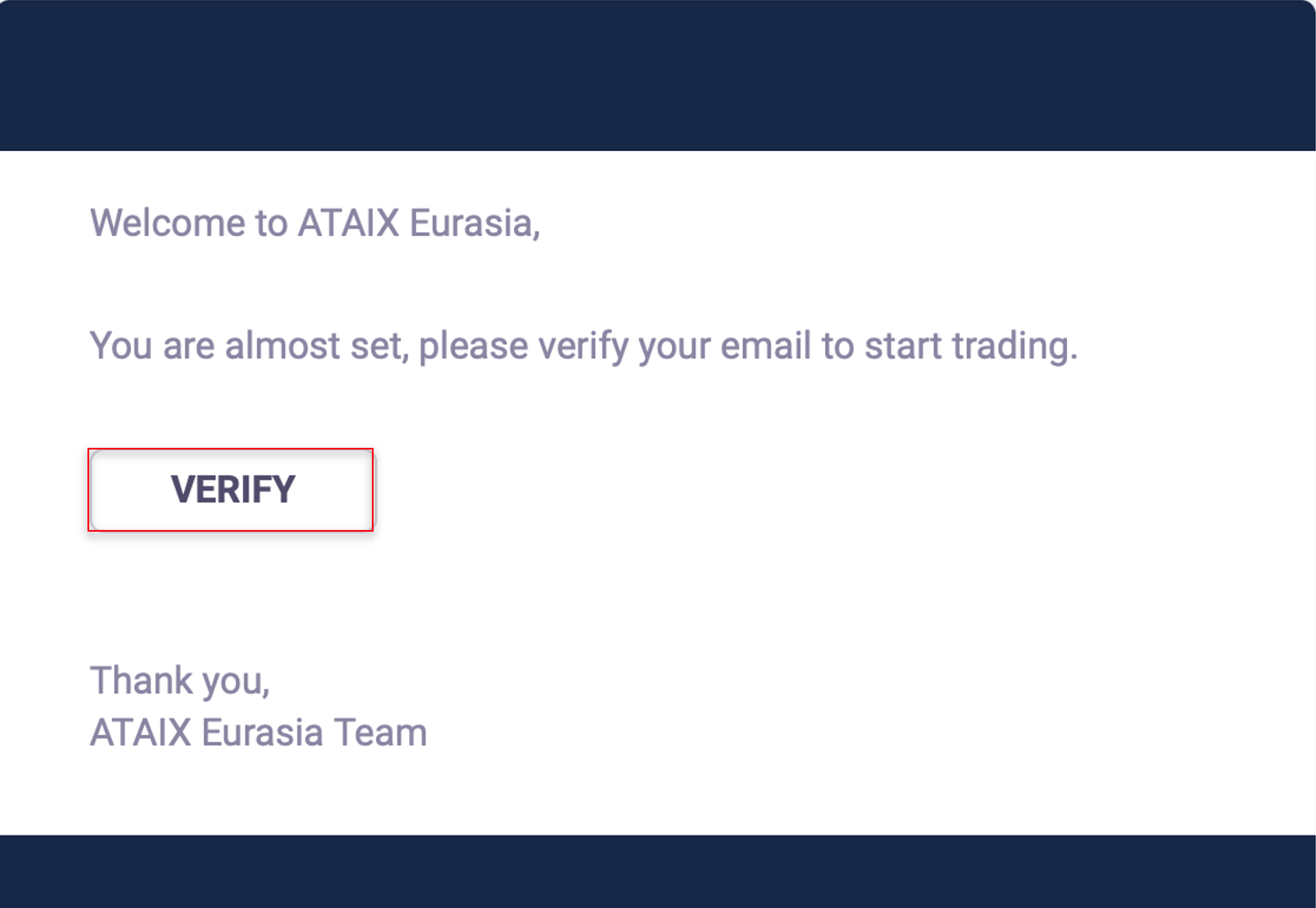Click the 'Welcome to ATAIX Eurasia' heading
This screenshot has width=1316, height=908.
point(315,223)
